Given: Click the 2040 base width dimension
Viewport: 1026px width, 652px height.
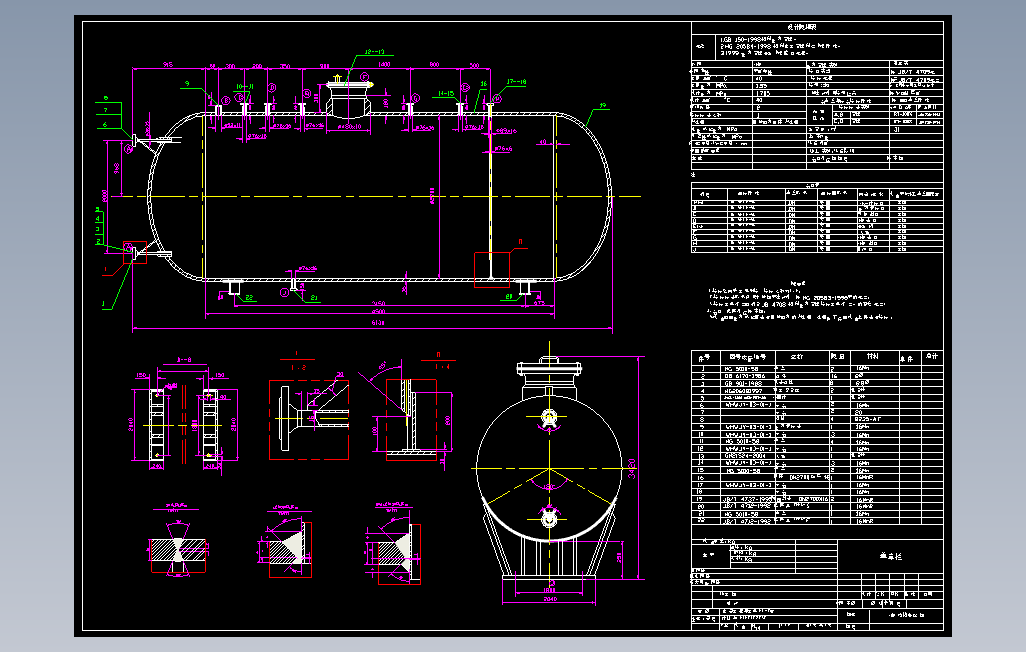Looking at the screenshot, I should click(x=550, y=599).
